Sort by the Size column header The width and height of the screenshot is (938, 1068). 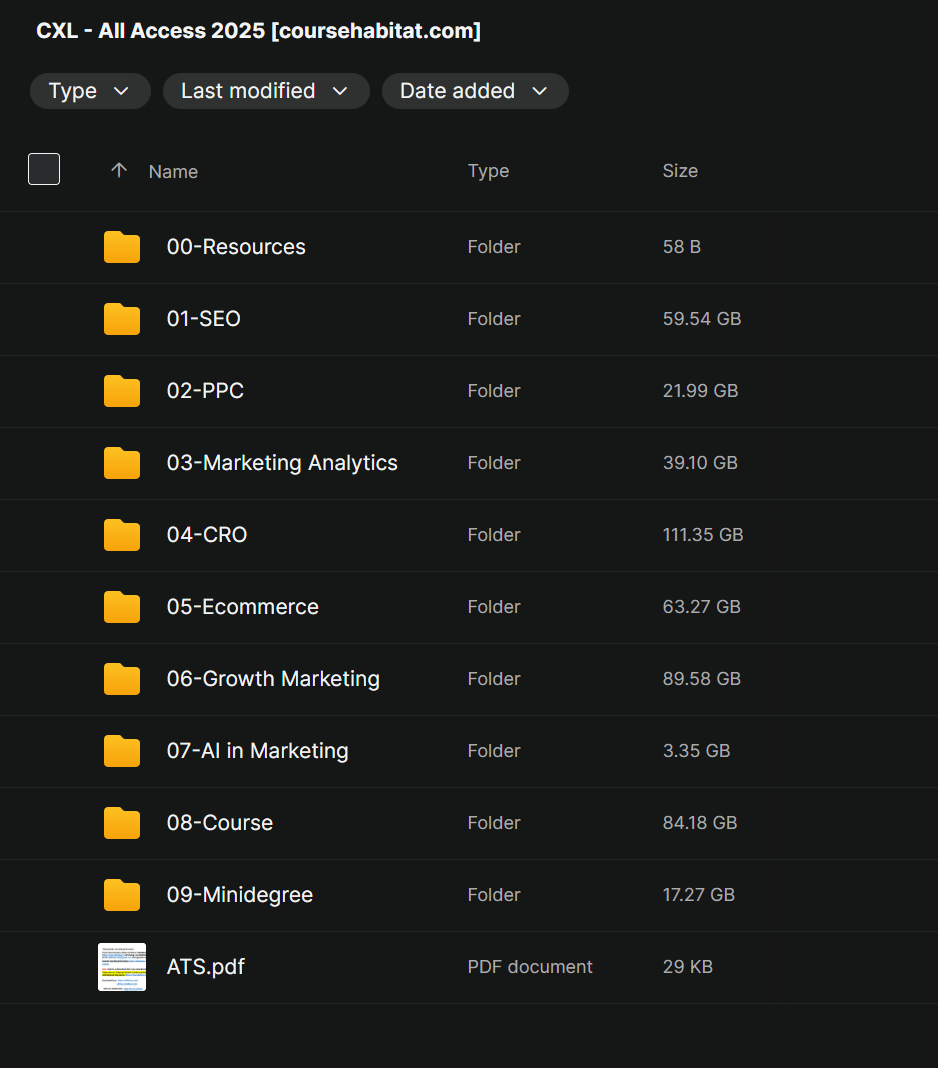pyautogui.click(x=680, y=171)
